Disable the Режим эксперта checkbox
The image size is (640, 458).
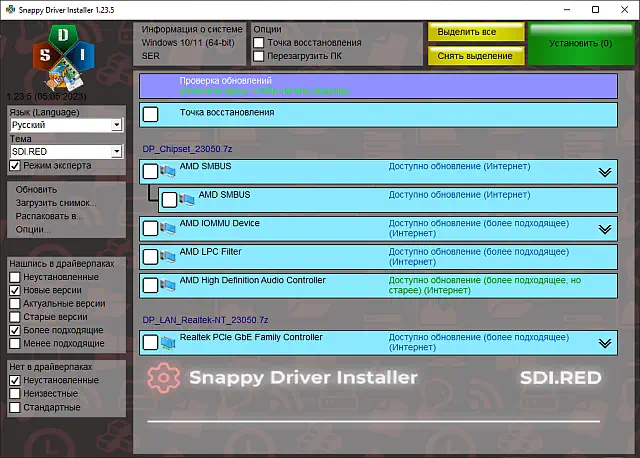click(15, 166)
